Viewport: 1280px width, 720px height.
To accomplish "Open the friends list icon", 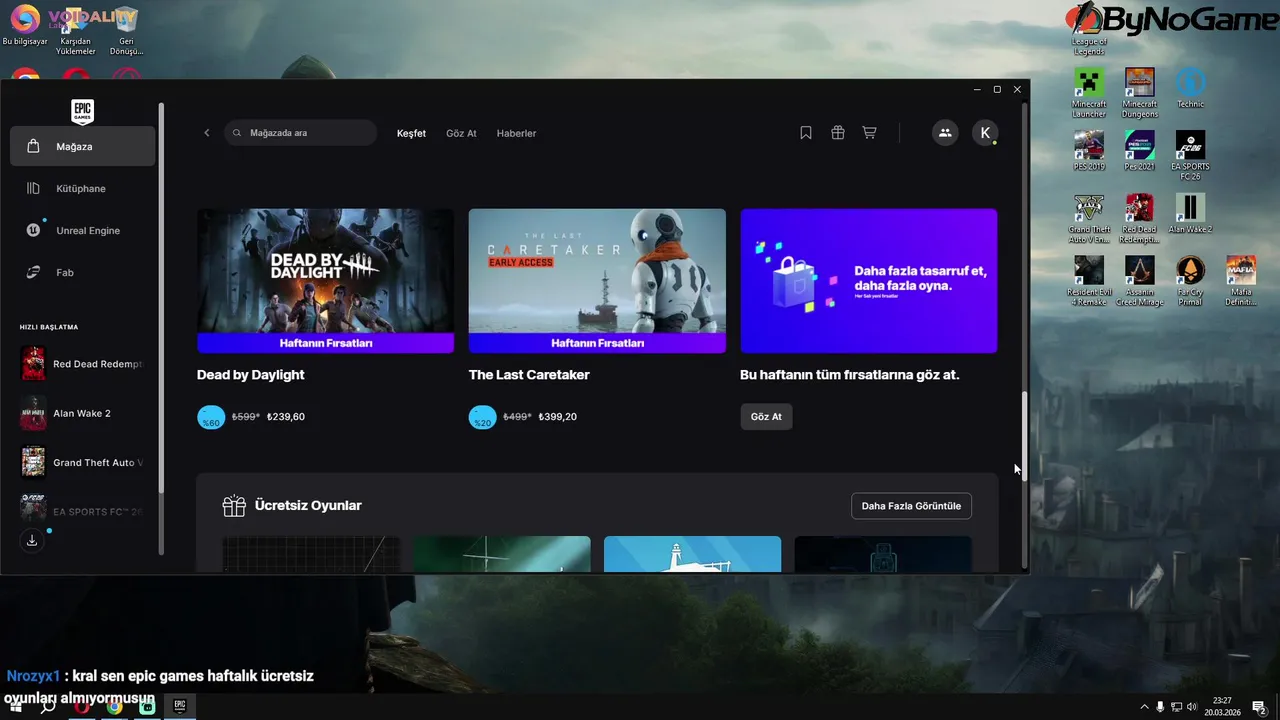I will click(945, 133).
